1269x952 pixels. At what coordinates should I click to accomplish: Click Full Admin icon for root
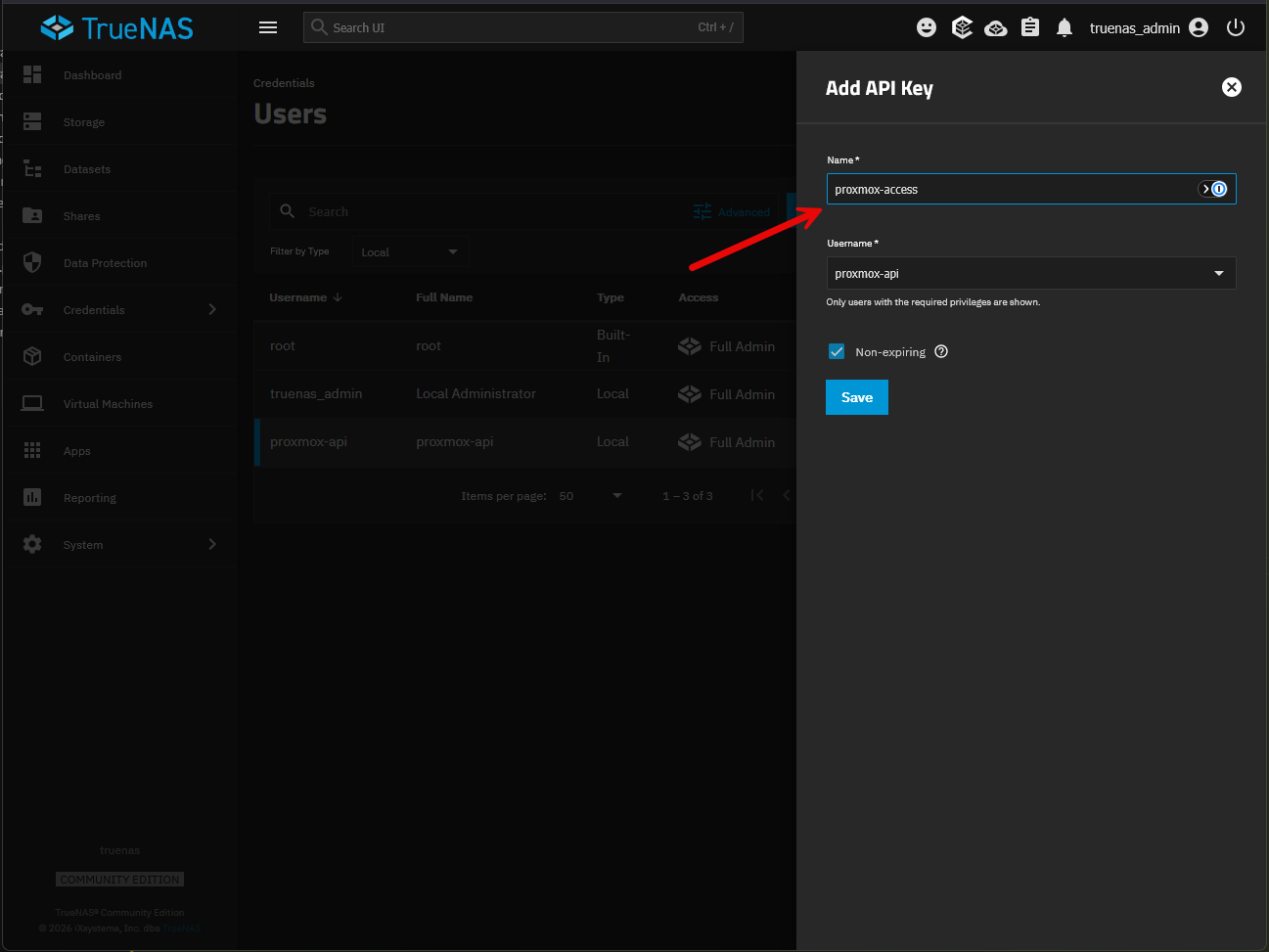click(x=690, y=346)
